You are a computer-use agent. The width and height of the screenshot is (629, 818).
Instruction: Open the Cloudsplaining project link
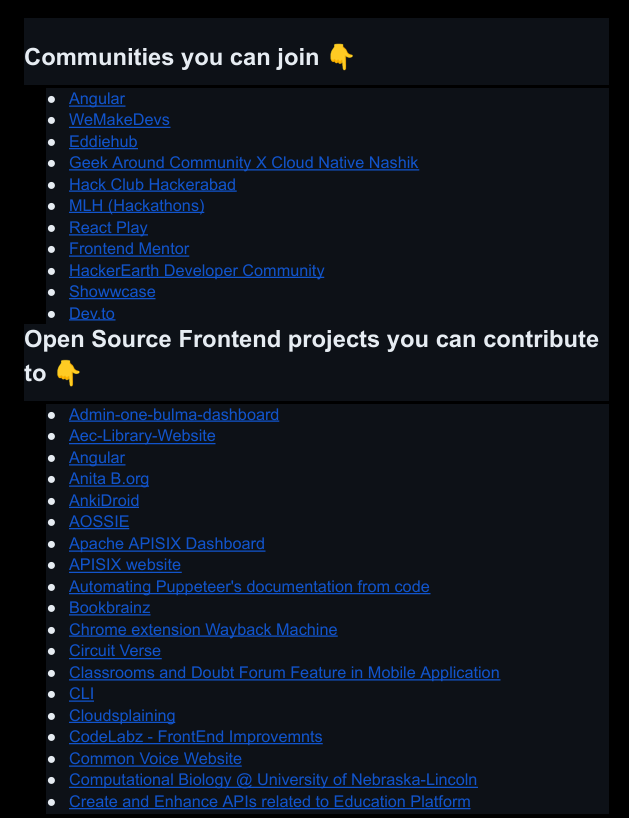(122, 716)
